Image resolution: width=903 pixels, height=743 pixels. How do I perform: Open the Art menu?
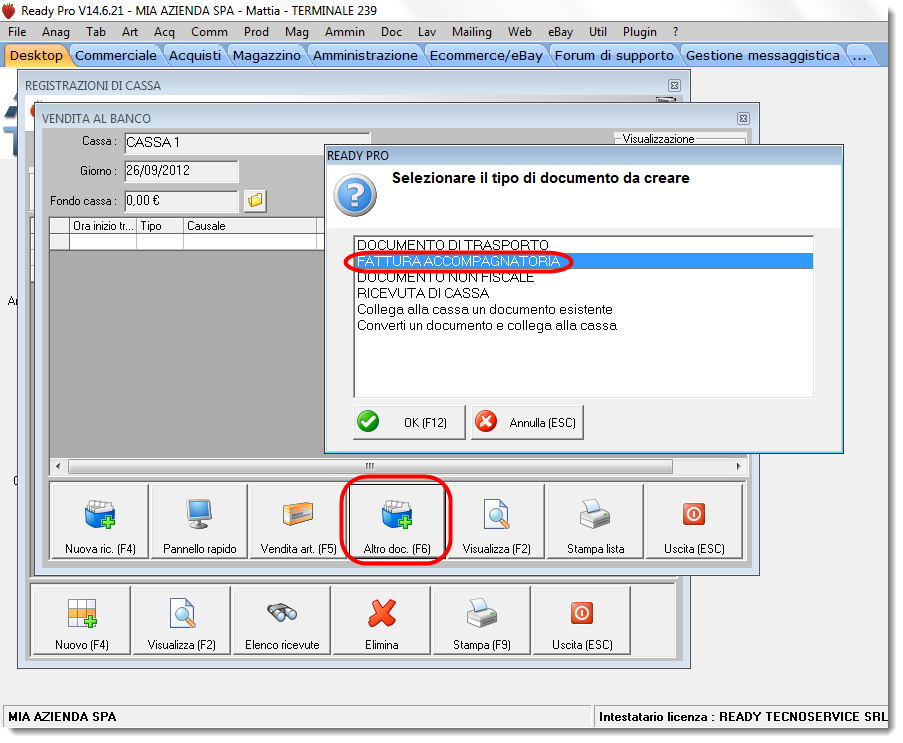coord(130,32)
